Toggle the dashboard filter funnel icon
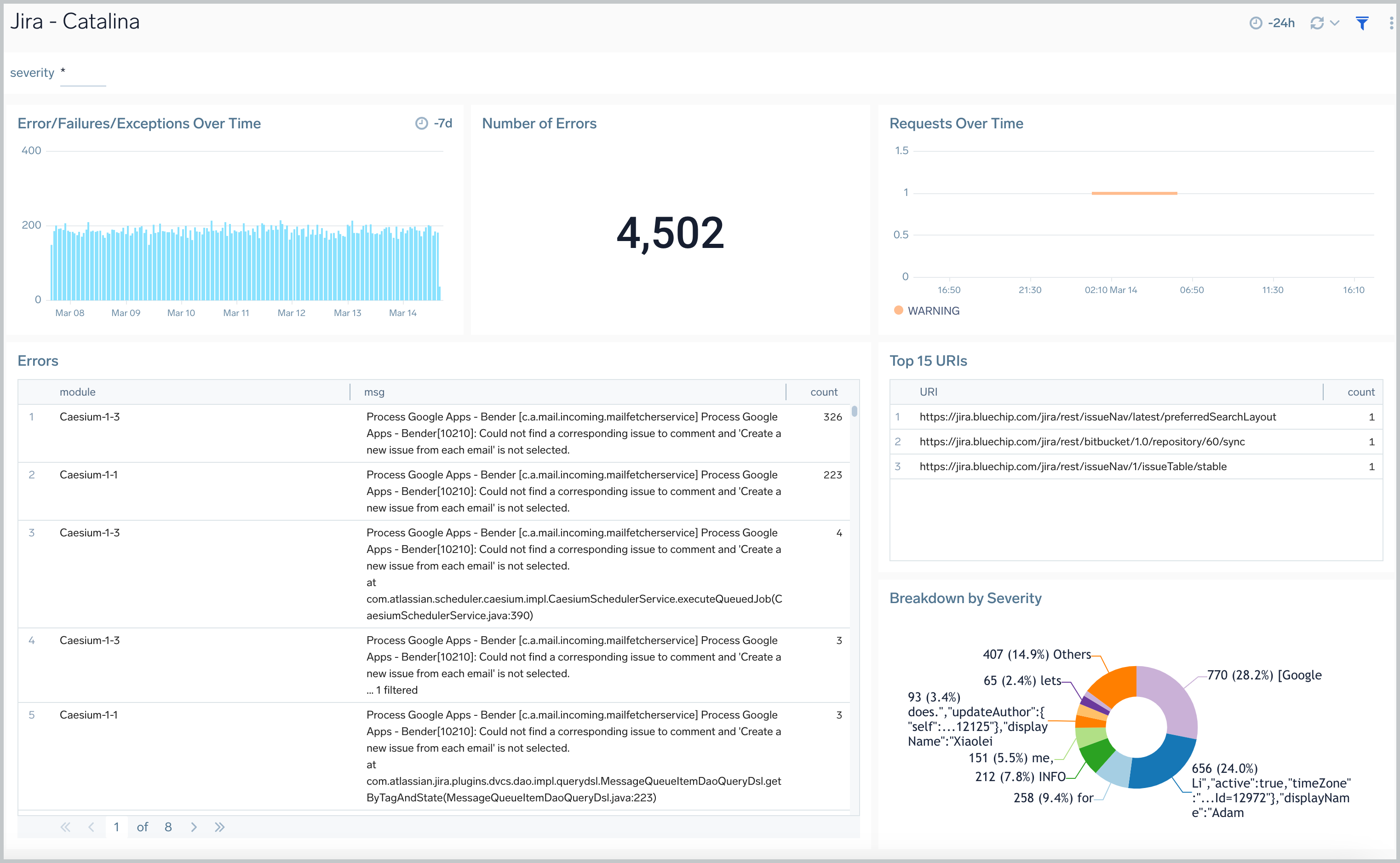The image size is (1400, 863). point(1362,23)
